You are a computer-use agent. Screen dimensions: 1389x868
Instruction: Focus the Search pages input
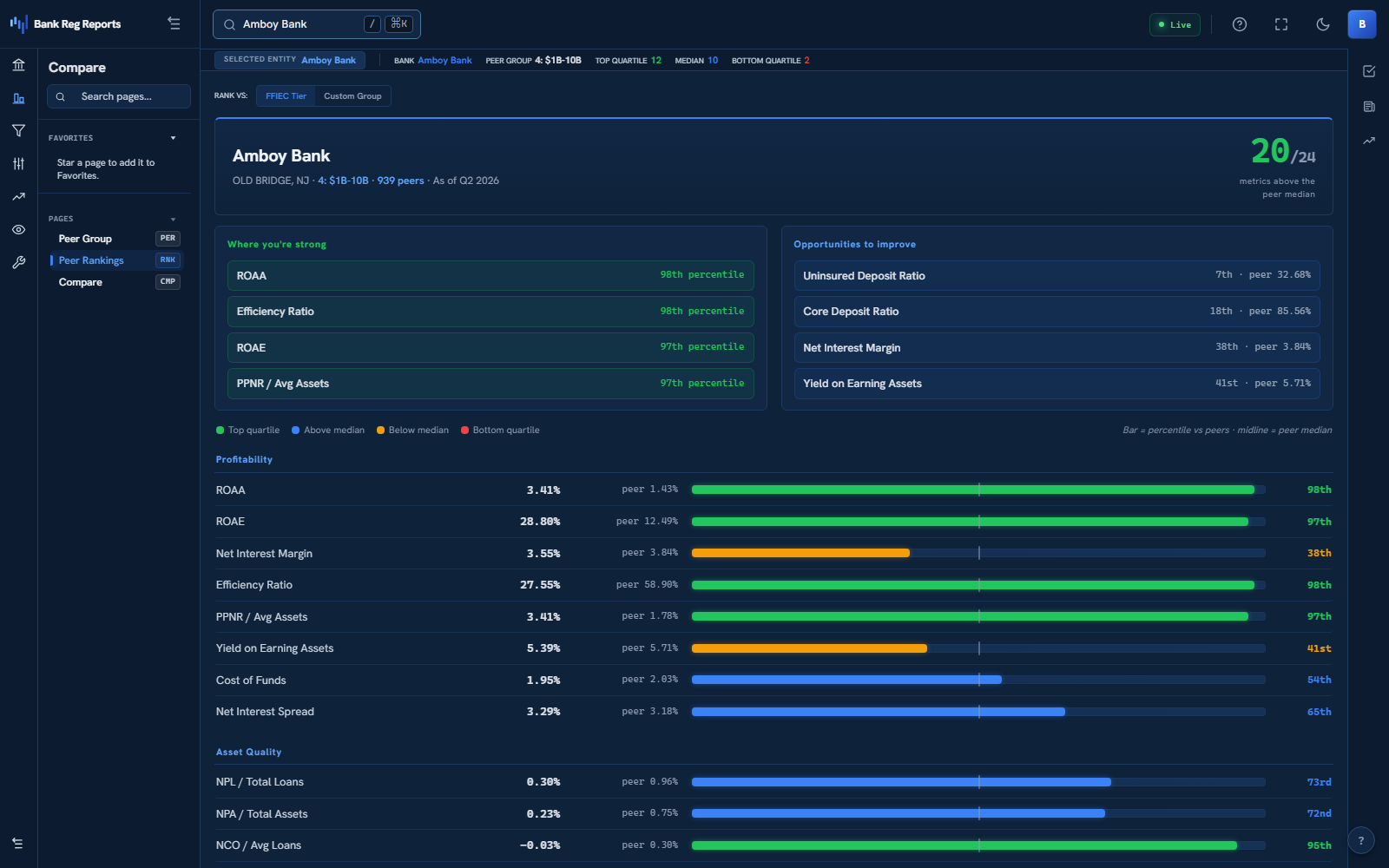(119, 96)
